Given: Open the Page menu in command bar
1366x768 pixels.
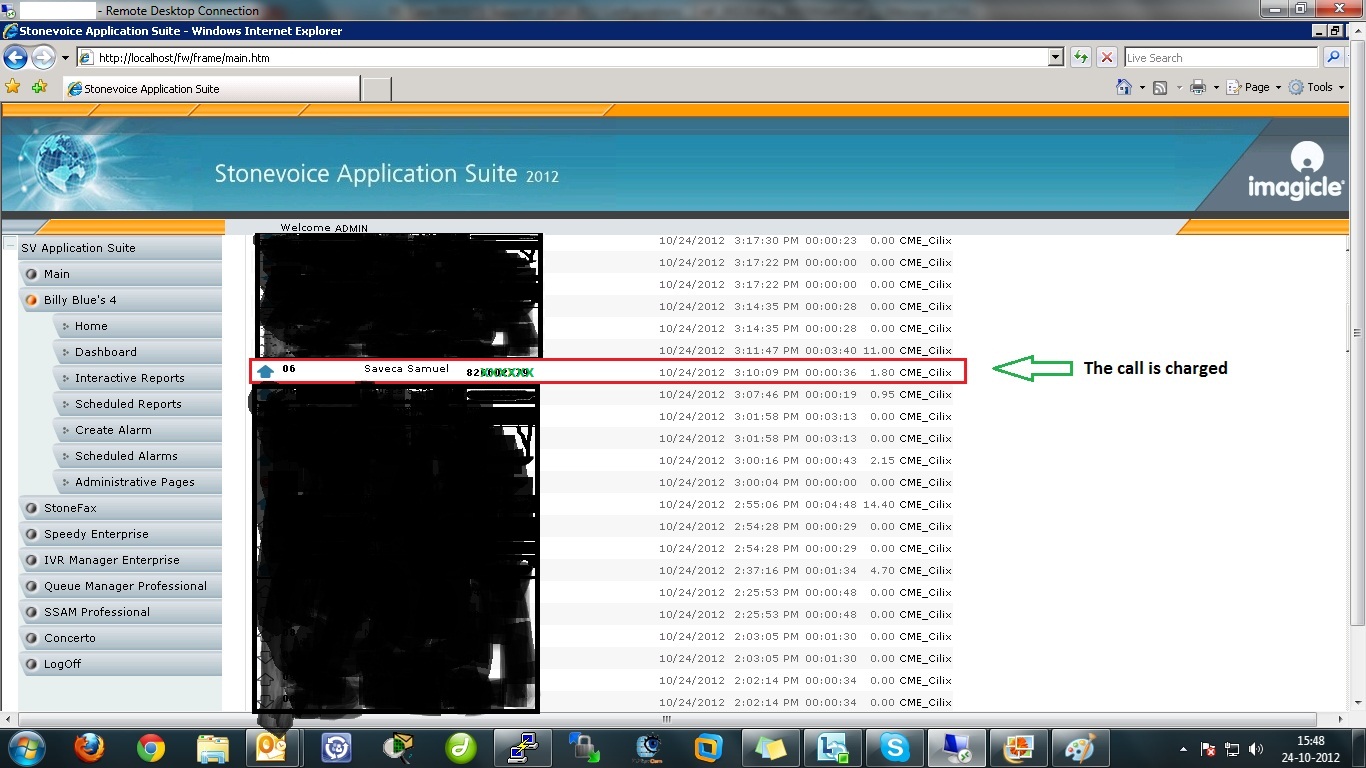Looking at the screenshot, I should pyautogui.click(x=1254, y=88).
